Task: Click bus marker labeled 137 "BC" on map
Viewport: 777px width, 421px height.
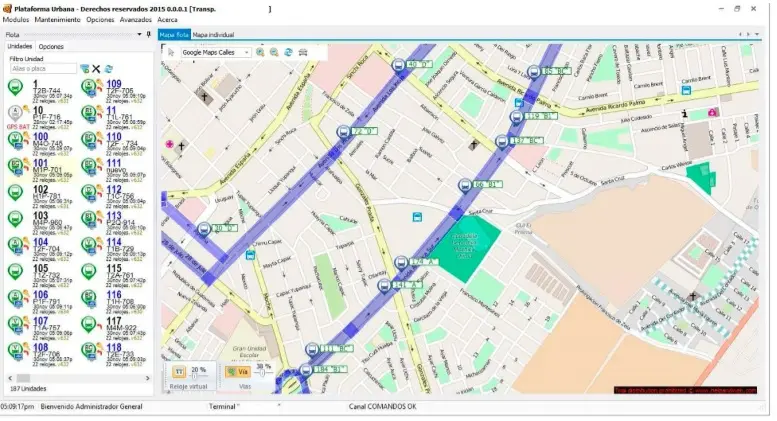Action: coord(502,141)
